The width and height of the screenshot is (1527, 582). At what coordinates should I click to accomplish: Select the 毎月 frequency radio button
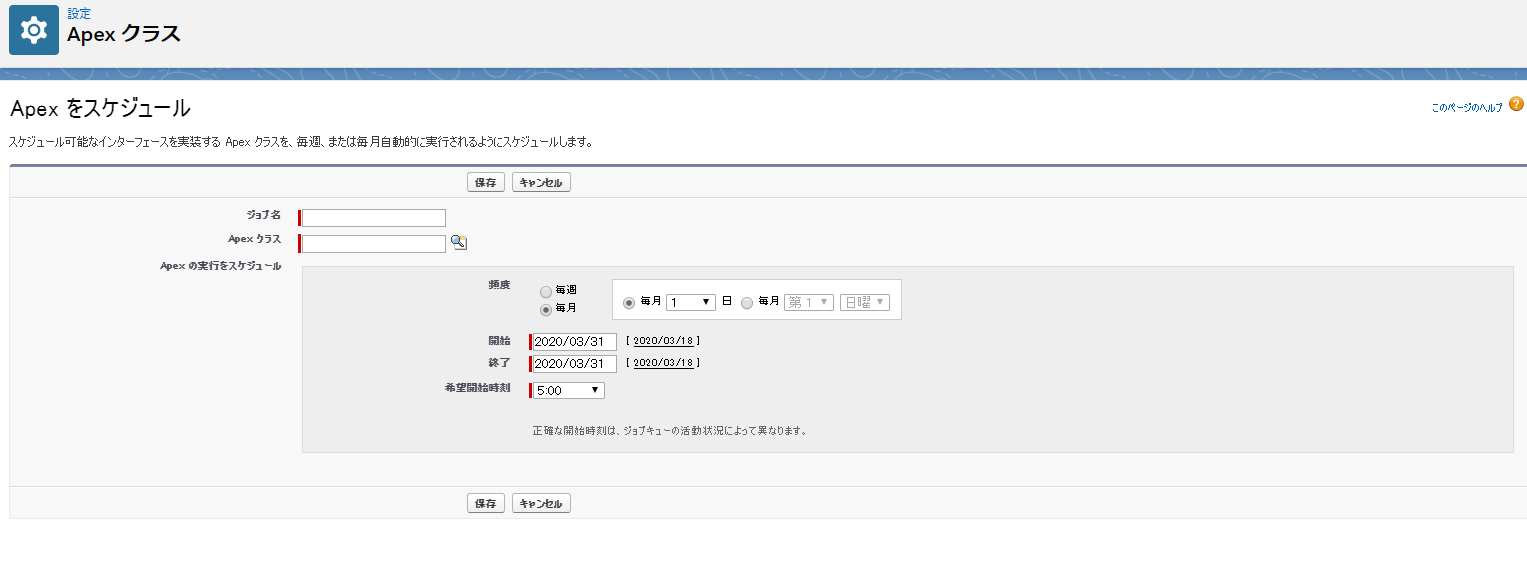point(545,310)
